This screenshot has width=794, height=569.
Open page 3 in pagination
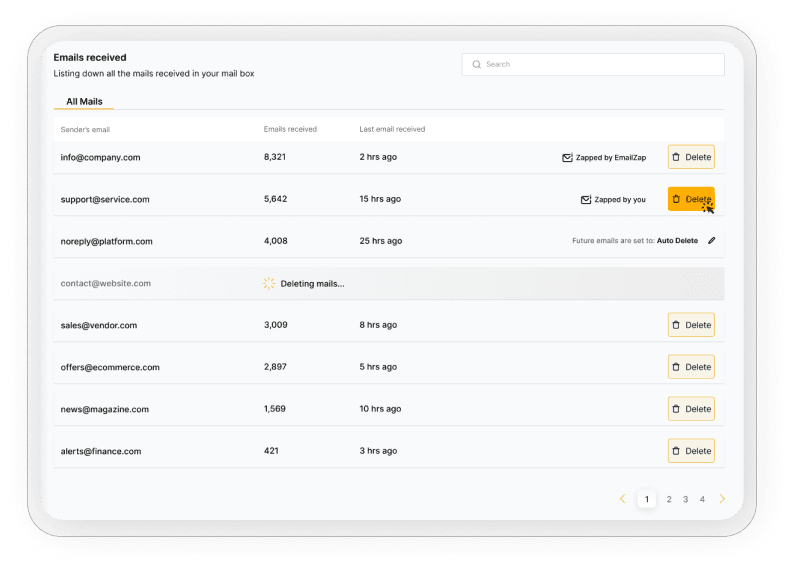point(685,499)
